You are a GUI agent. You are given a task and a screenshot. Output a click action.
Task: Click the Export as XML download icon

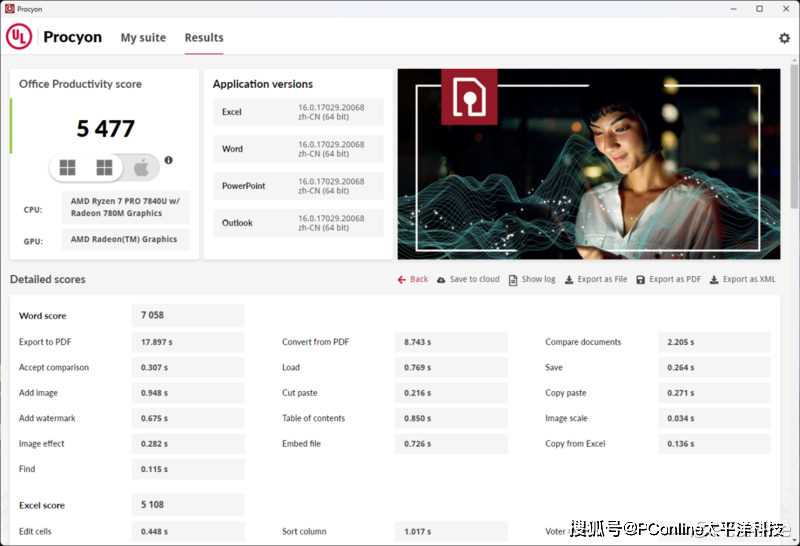point(714,280)
